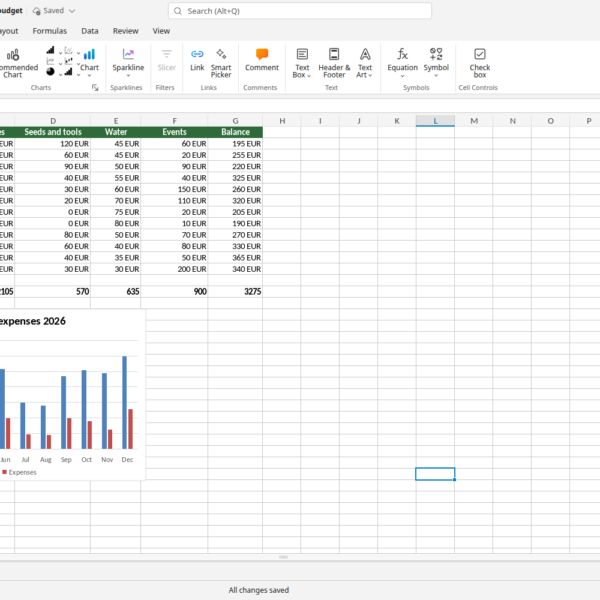Click the cloud Saved status icon
Screen dimensions: 600x600
pos(37,11)
